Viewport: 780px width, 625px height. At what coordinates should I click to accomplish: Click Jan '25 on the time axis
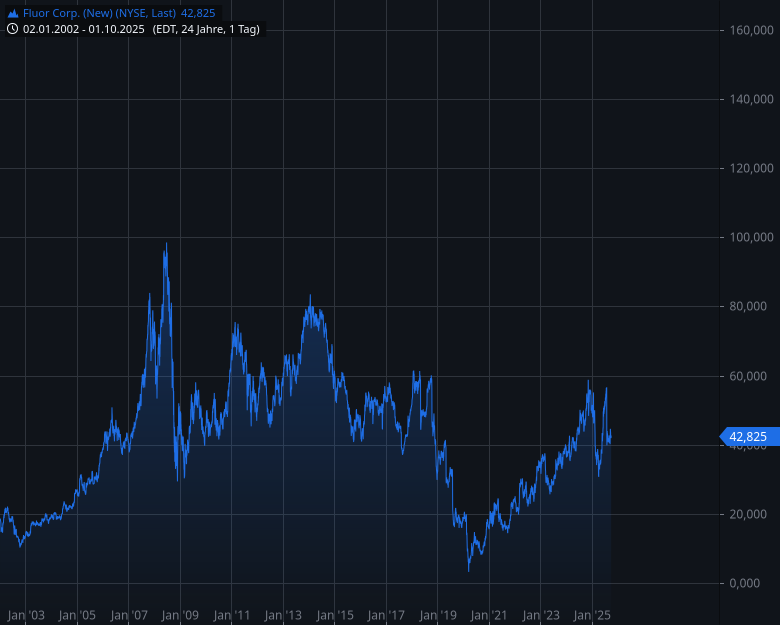pos(593,615)
